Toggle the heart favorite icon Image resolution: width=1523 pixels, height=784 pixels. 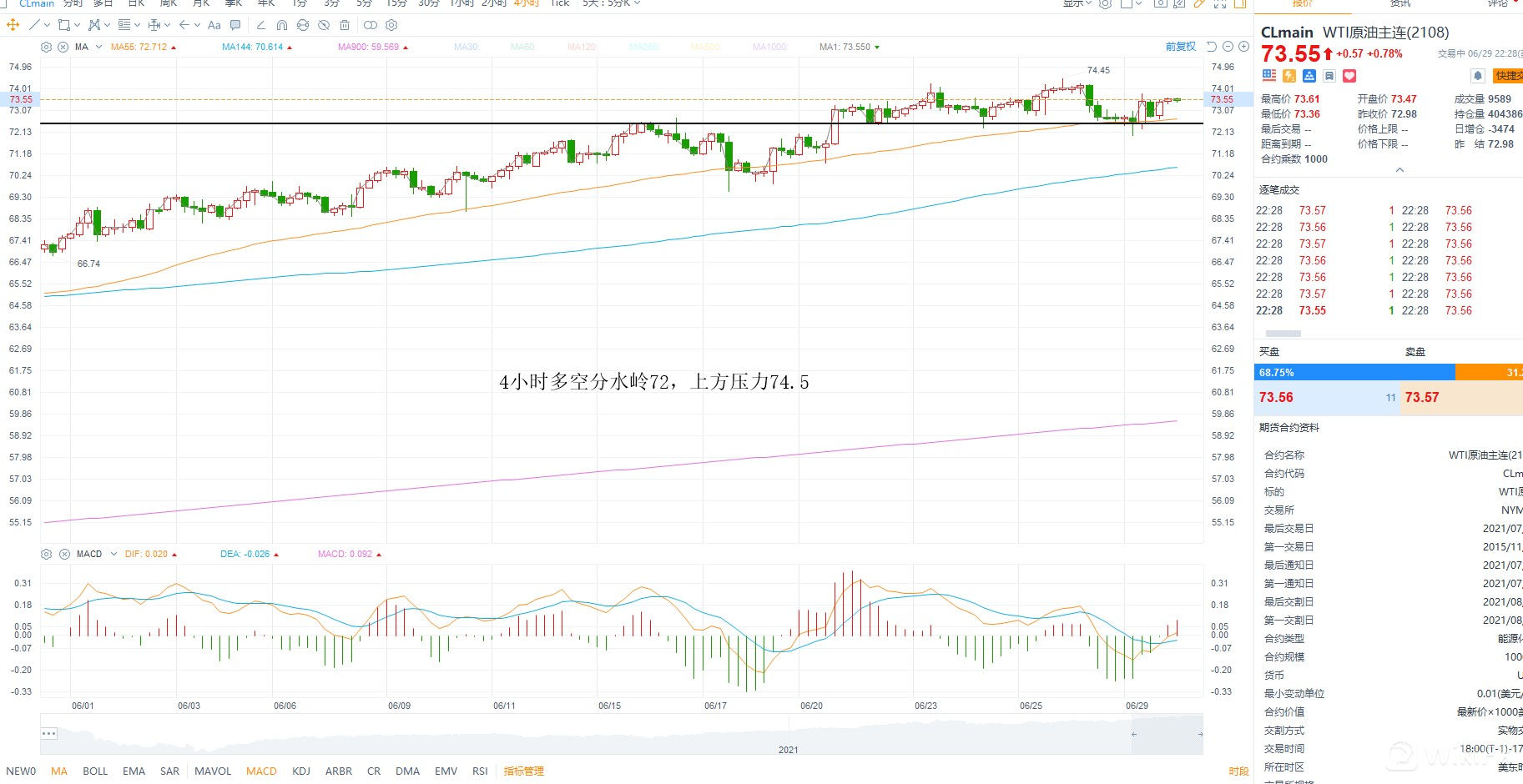(x=1349, y=76)
